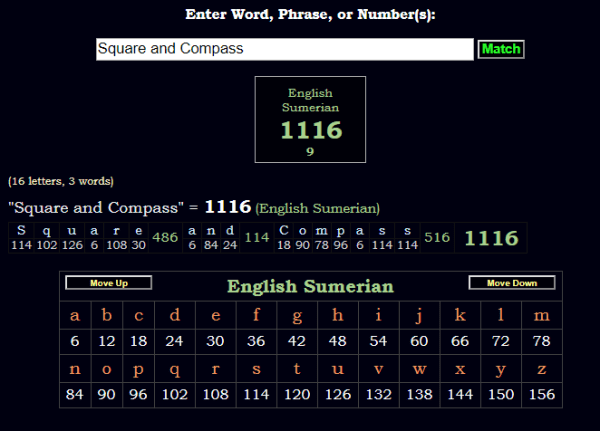Click the English Sumerian chart title

tap(310, 287)
